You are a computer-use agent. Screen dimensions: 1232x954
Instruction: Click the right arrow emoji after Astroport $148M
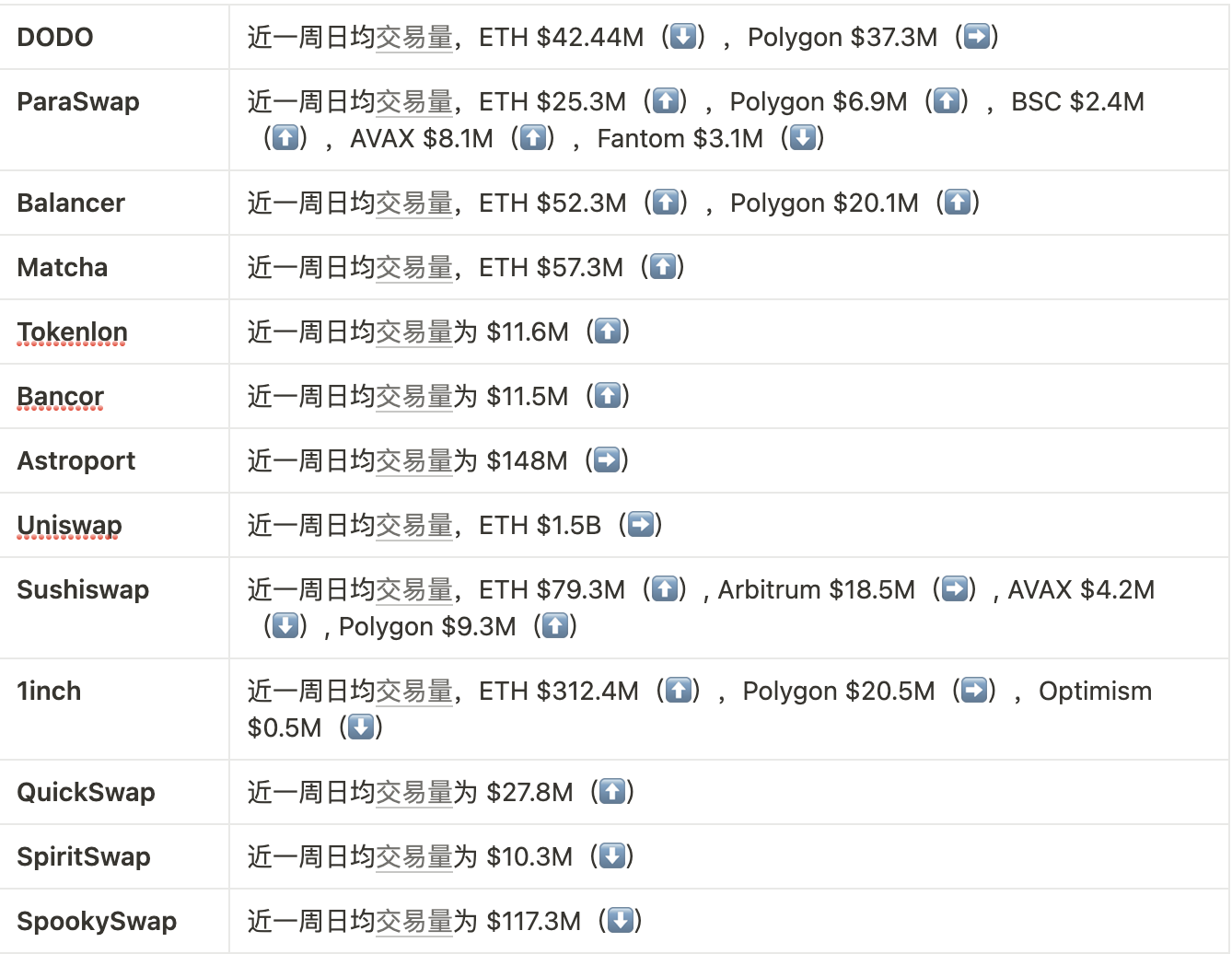pyautogui.click(x=607, y=460)
